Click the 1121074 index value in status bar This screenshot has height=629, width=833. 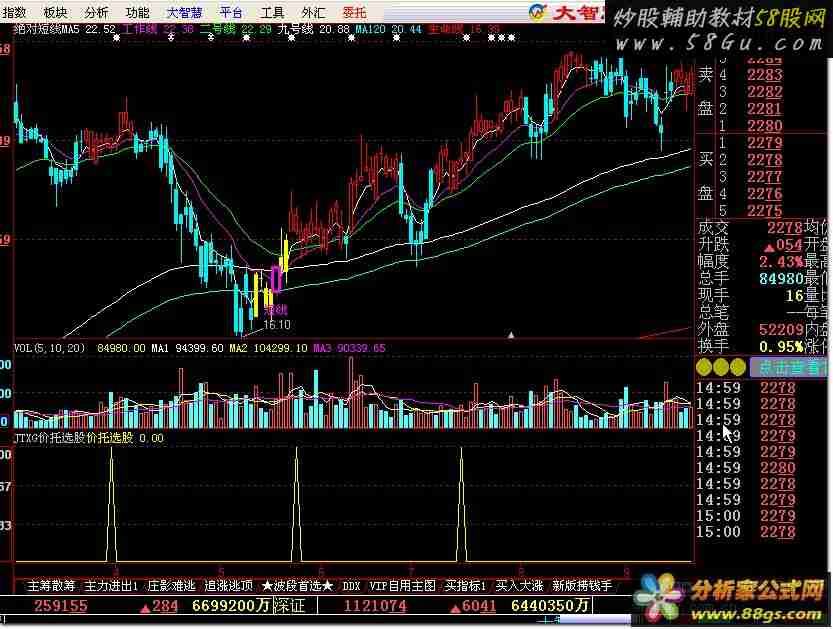[375, 606]
